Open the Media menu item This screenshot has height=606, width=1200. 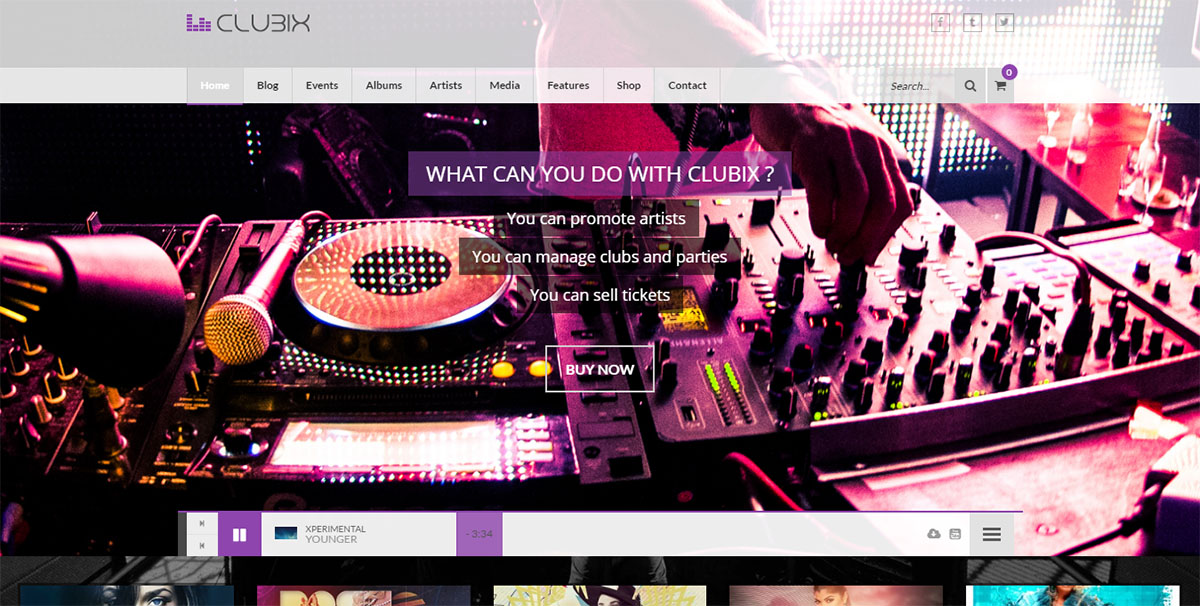coord(505,86)
